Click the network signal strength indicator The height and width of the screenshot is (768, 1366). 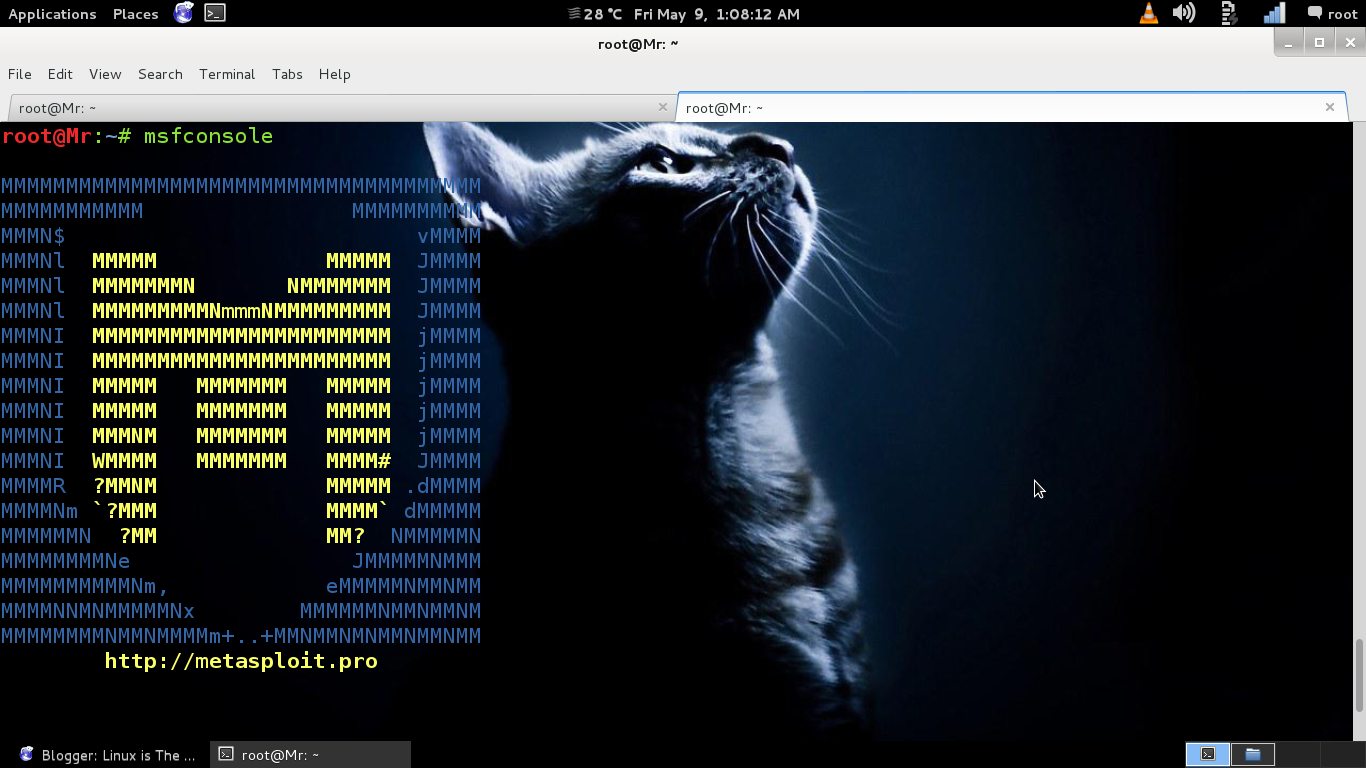[1272, 14]
